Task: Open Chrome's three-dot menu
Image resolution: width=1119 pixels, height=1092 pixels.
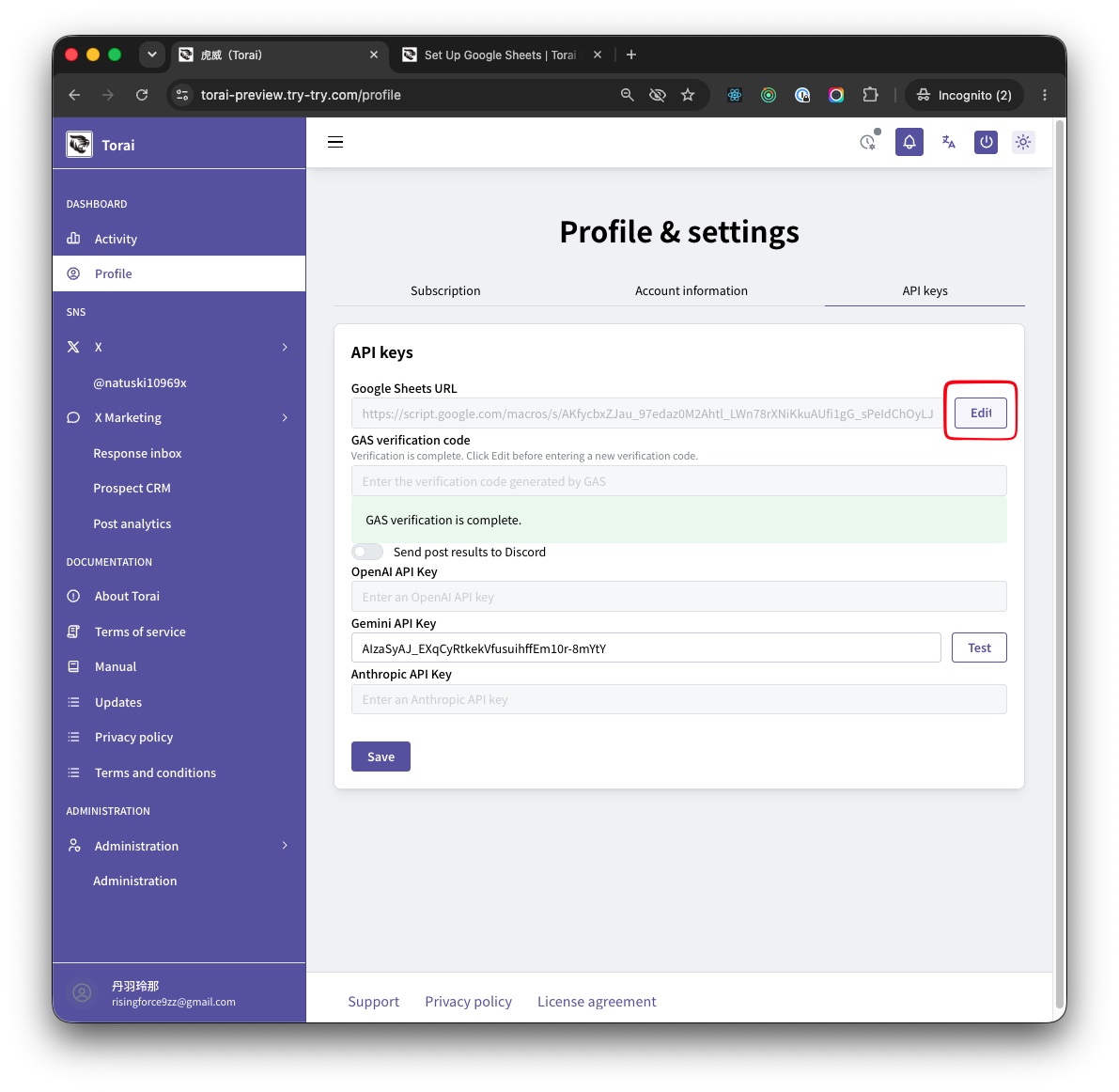Action: [1044, 95]
